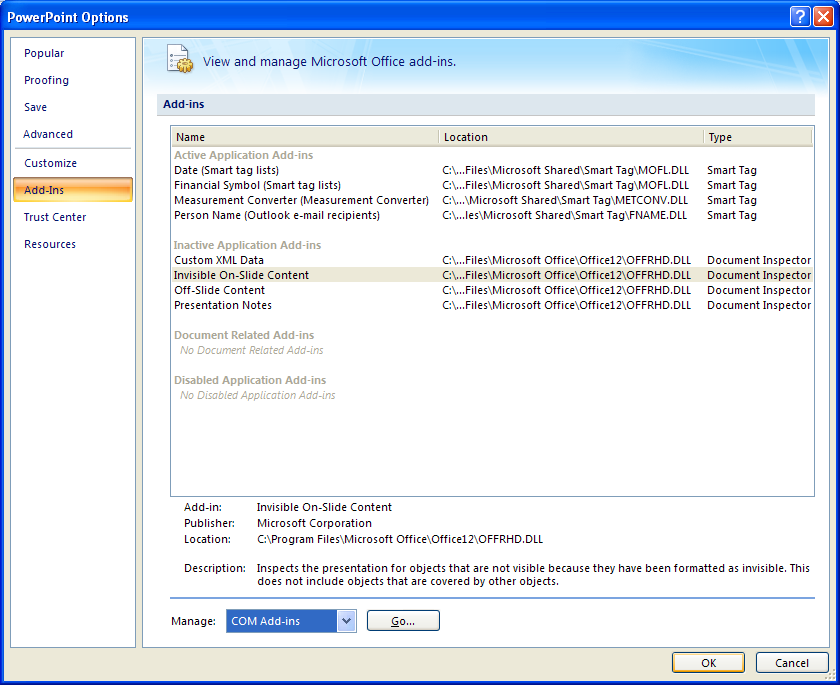This screenshot has height=685, width=840.
Task: Click Document Inspector type for Custom XML Data
Action: (759, 260)
